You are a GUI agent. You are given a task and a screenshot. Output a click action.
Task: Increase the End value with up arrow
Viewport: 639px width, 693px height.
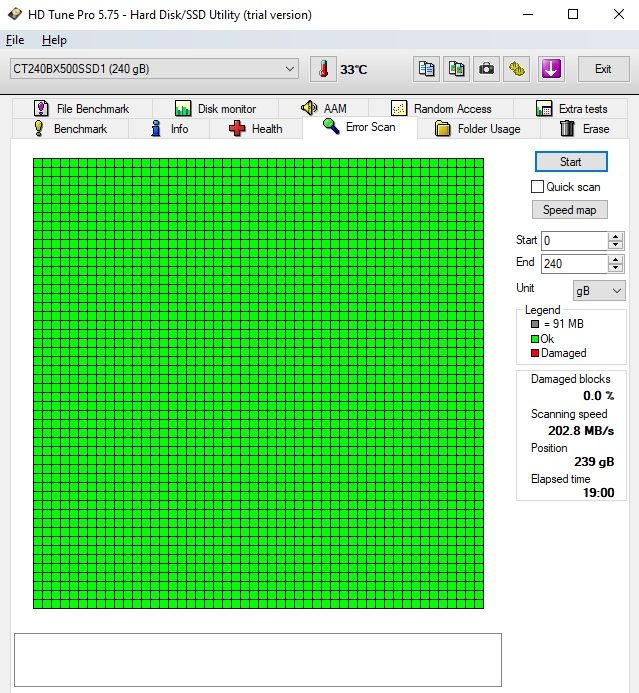615,259
